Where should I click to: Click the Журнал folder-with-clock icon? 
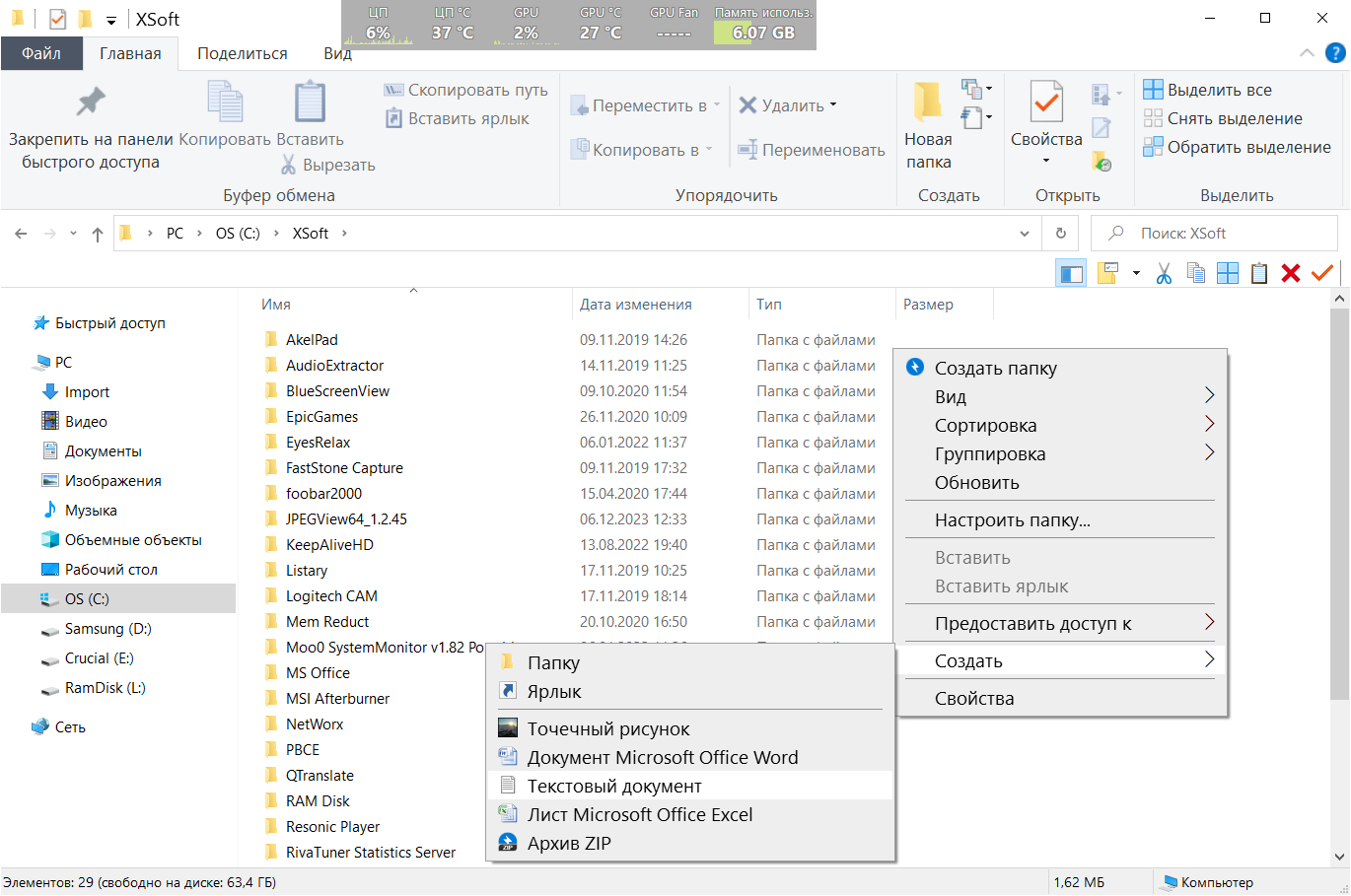point(1102,162)
